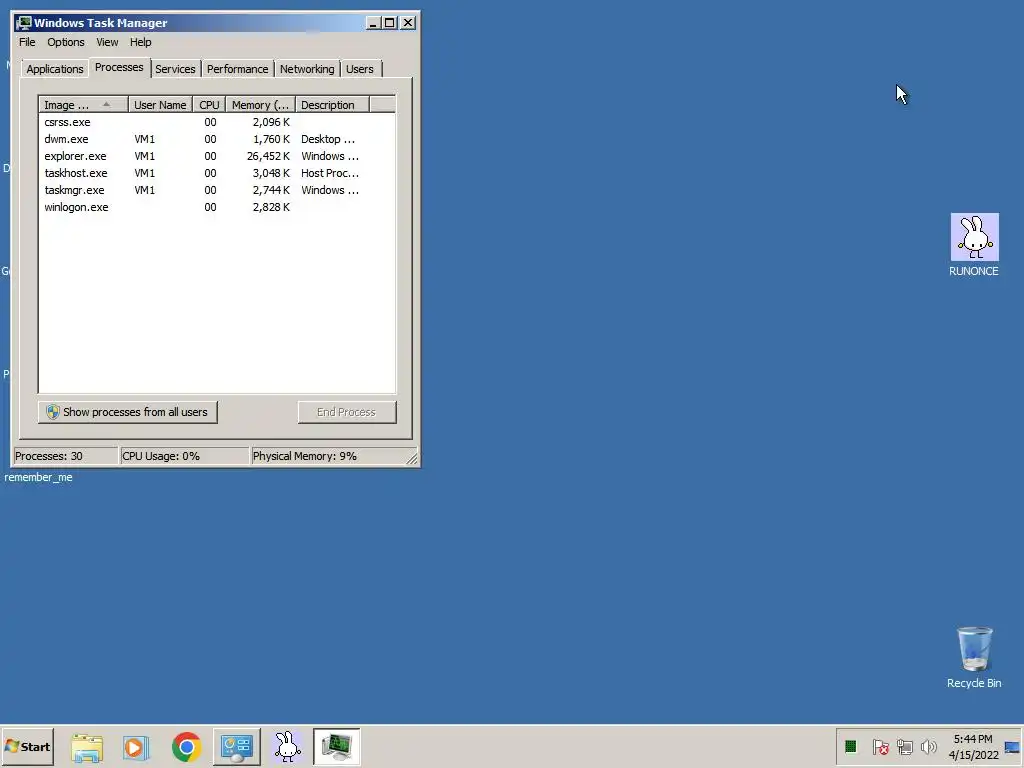Click the 'Desktop ...' description cell
This screenshot has height=768, width=1024.
(x=328, y=139)
